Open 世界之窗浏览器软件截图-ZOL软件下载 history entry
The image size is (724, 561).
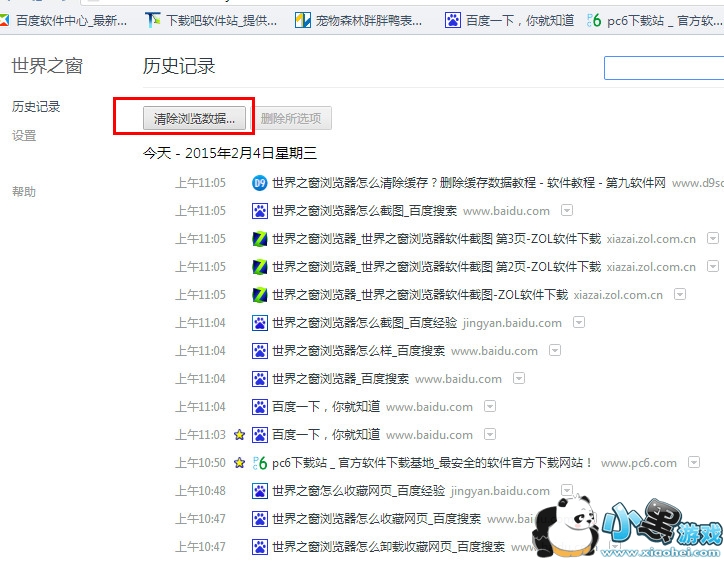(420, 295)
